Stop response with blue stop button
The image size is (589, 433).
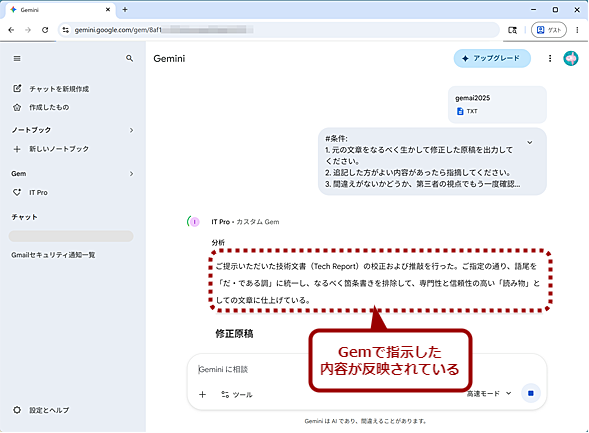[530, 393]
